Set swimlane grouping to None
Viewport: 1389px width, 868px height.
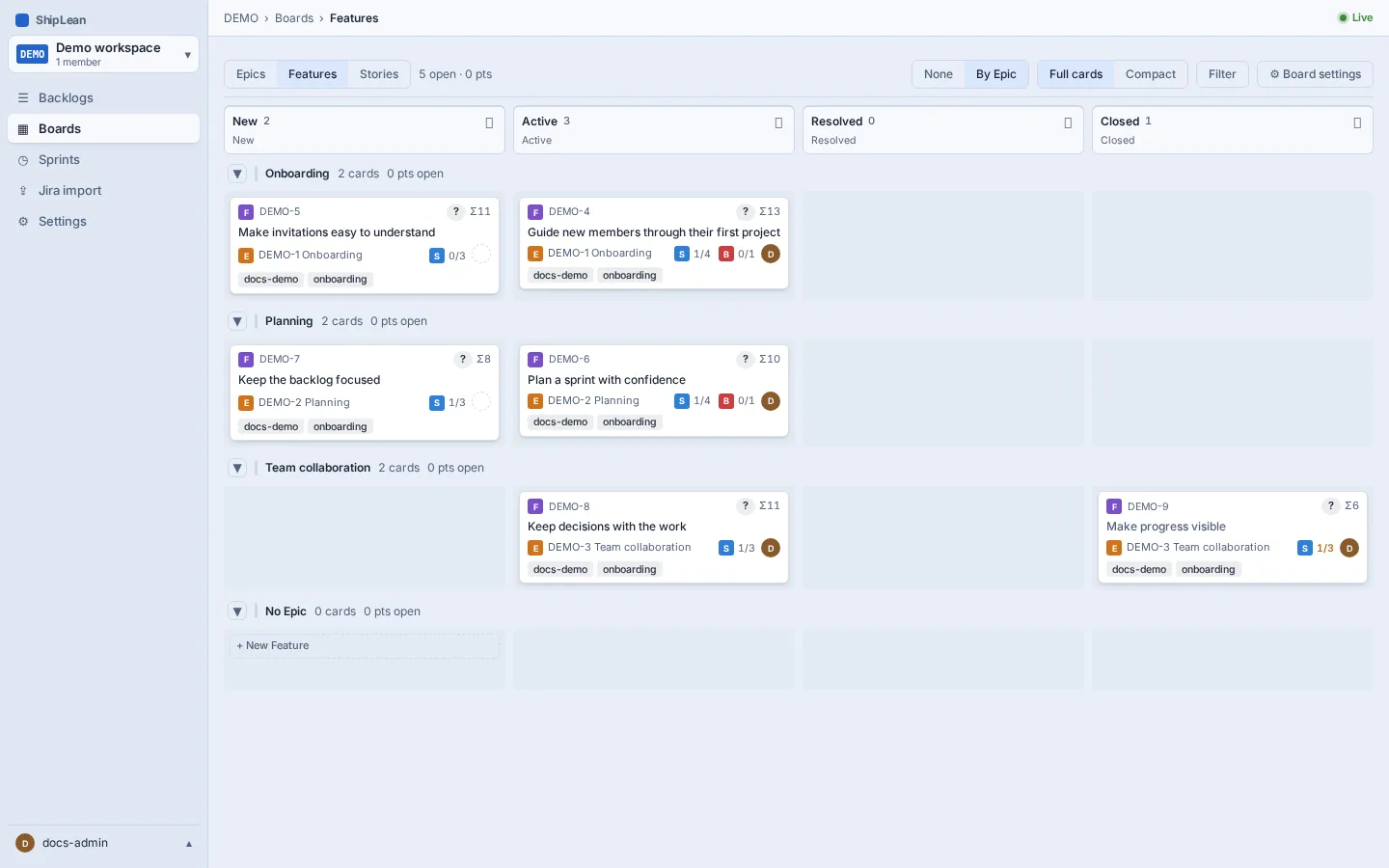point(938,74)
